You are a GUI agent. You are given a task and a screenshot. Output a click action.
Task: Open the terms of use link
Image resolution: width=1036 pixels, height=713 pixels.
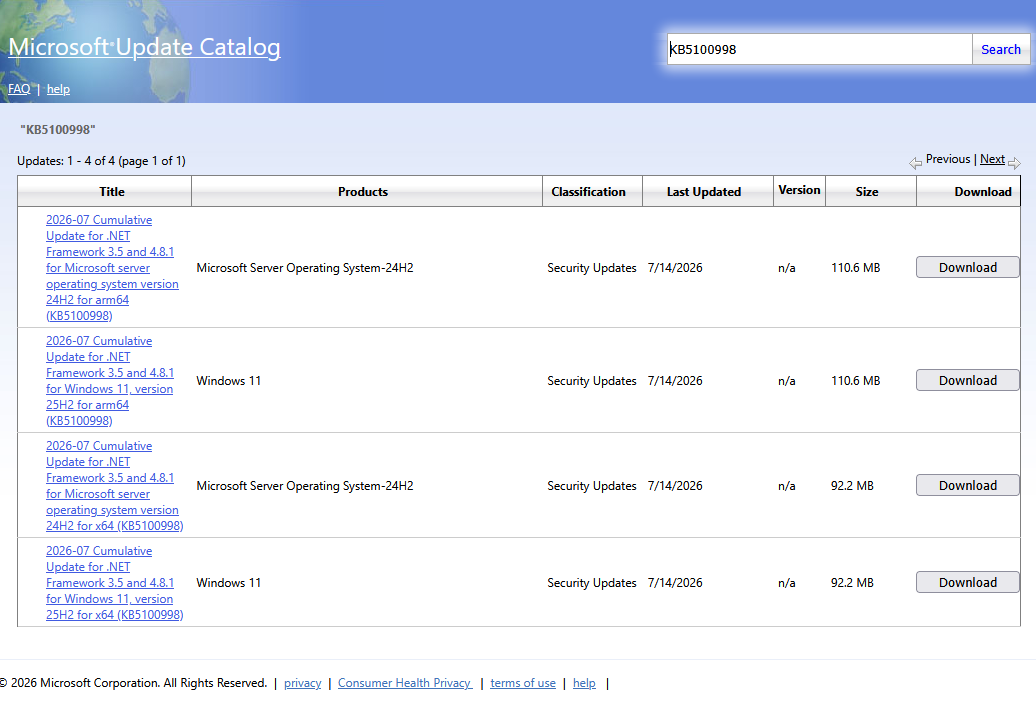pos(523,683)
